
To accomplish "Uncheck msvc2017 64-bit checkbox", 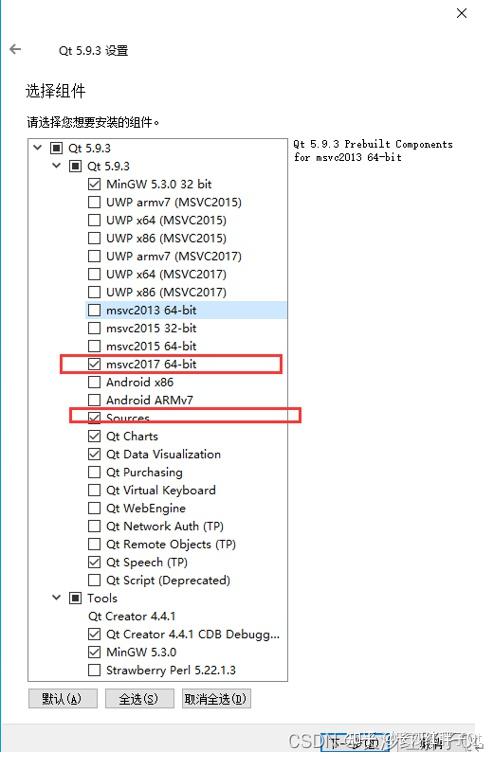I will [x=94, y=364].
